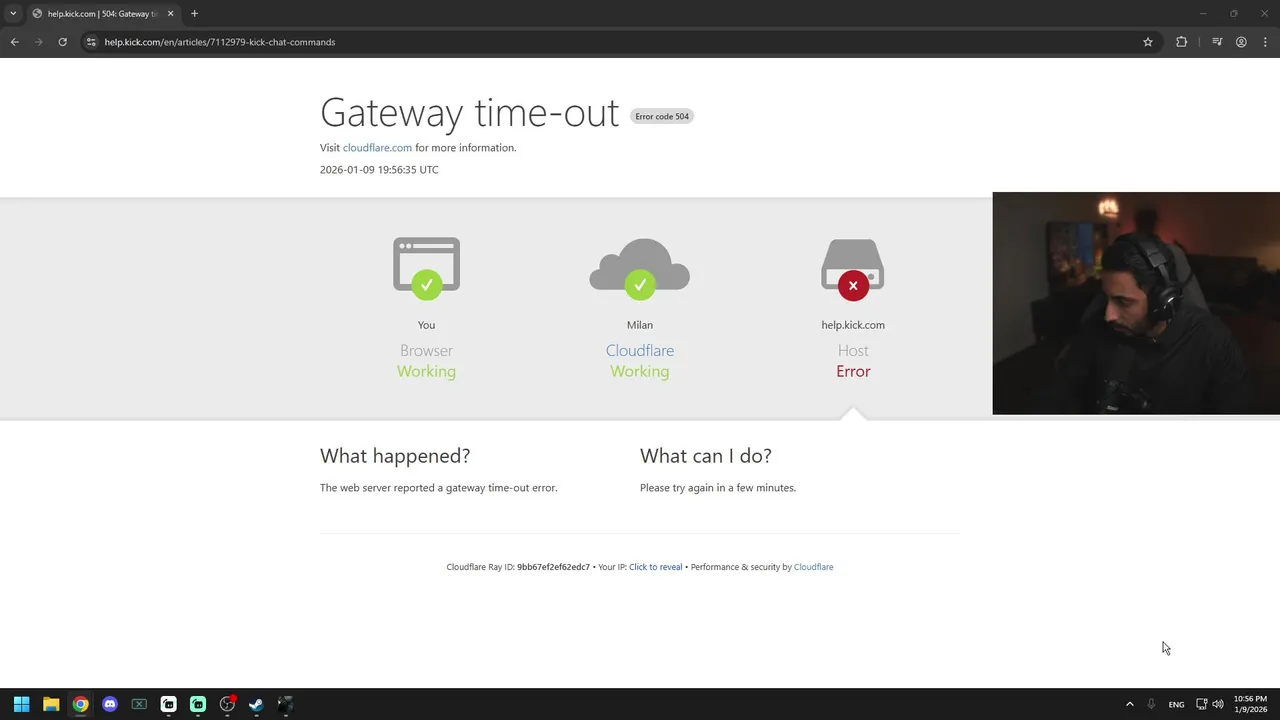Click the microphone tray icon
Screen dimensions: 1280x720
tap(1151, 704)
